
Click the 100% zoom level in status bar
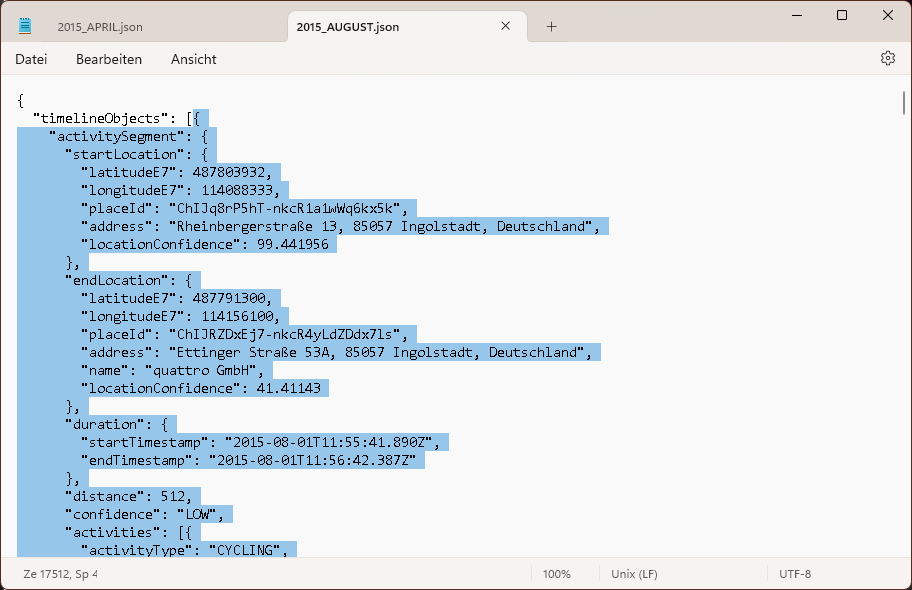click(556, 574)
